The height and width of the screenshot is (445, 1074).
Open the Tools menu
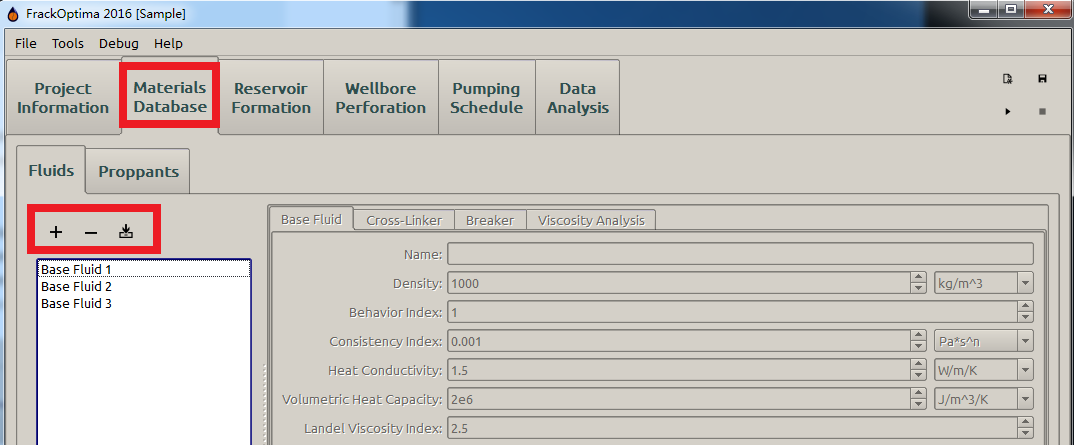pyautogui.click(x=68, y=43)
